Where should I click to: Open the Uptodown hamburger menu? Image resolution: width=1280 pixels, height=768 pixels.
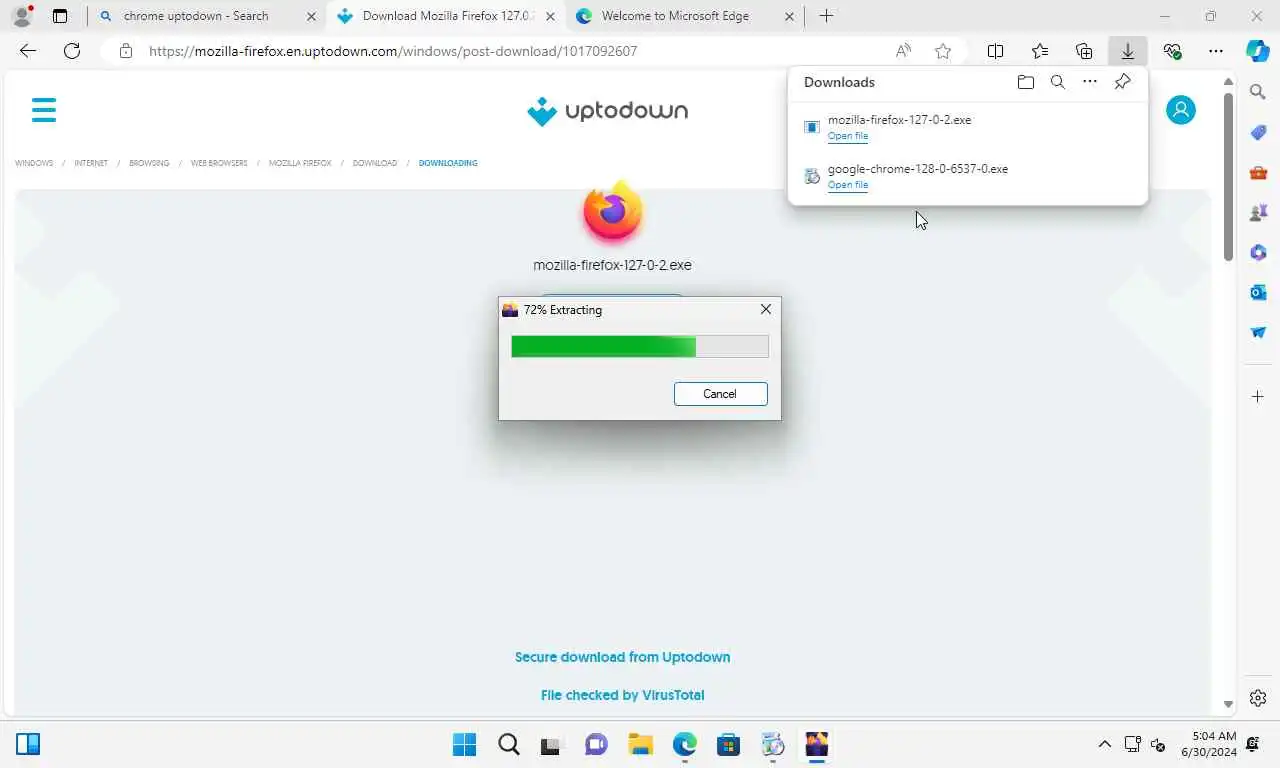[44, 110]
